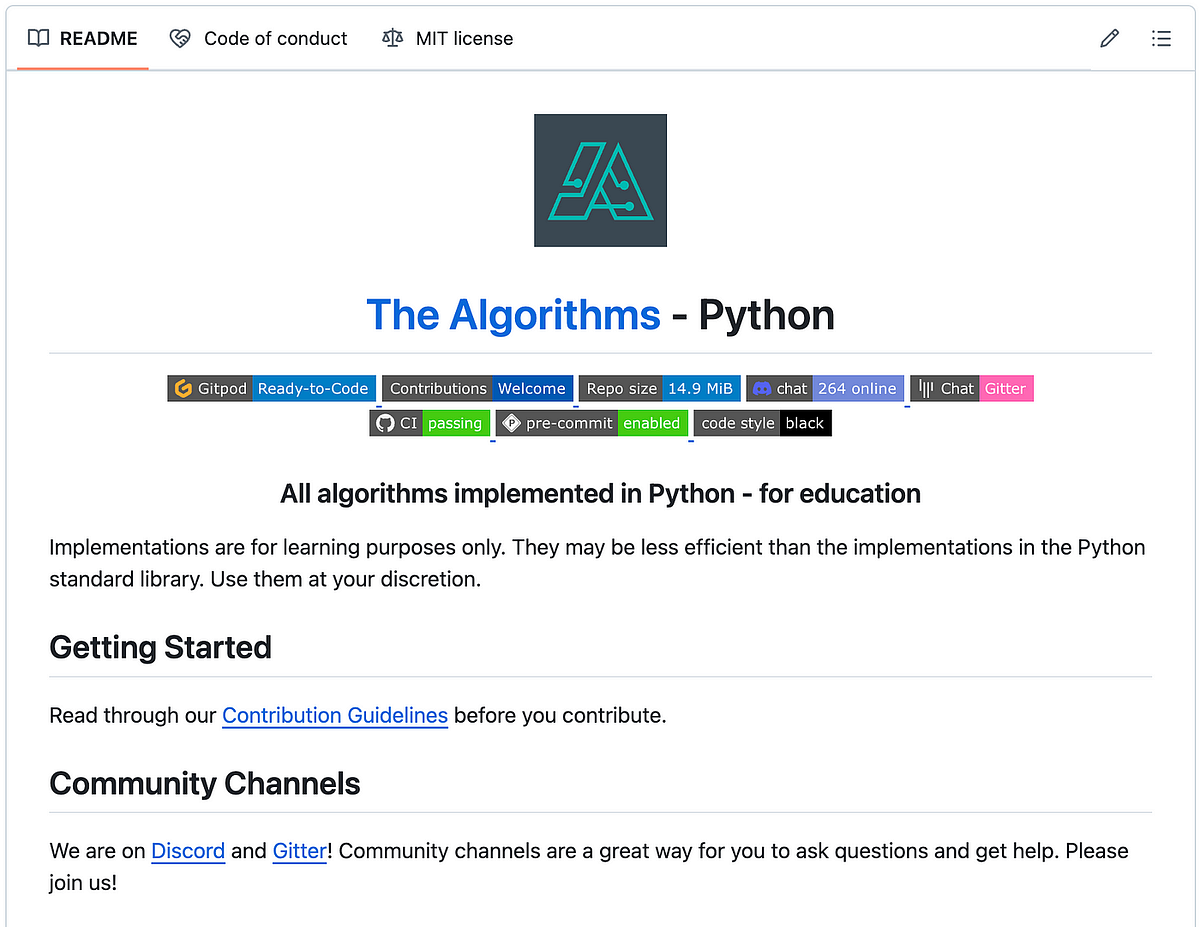Click the book icon beside README
Screen dimensions: 1200x927
tap(38, 38)
